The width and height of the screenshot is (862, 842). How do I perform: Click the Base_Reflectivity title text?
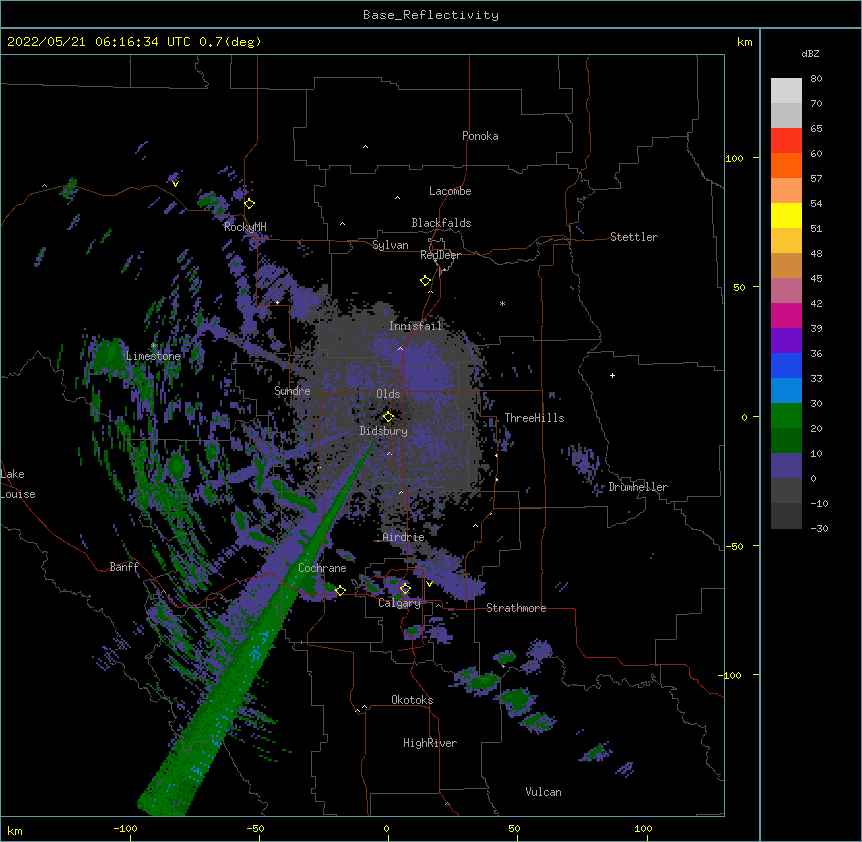point(431,15)
